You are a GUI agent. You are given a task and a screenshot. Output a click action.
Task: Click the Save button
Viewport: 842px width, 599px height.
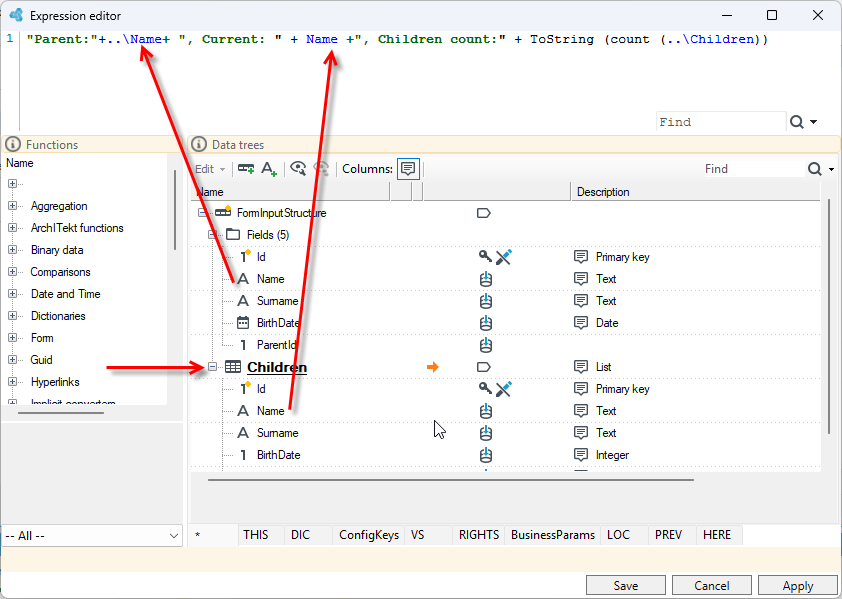(x=626, y=586)
